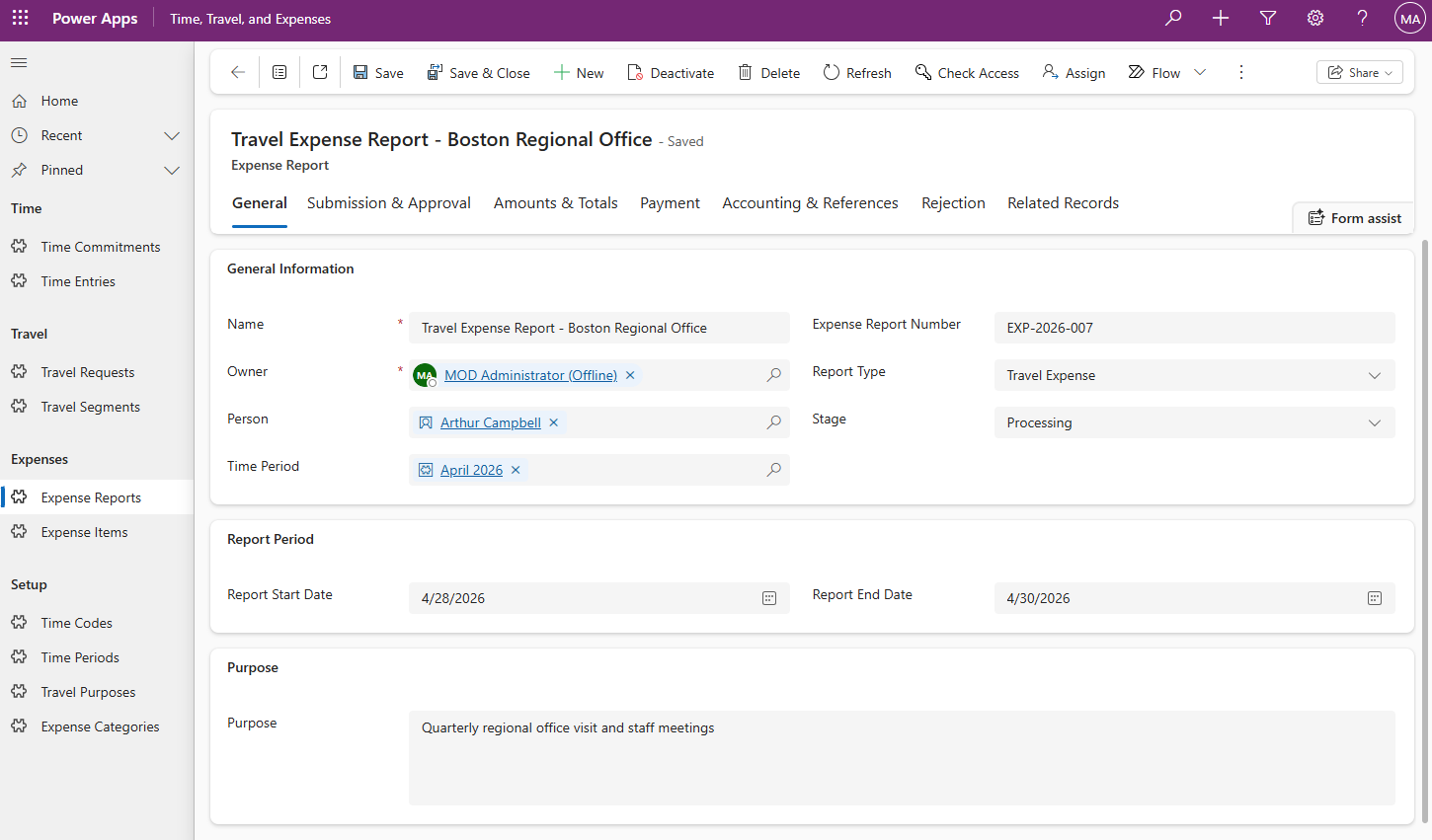
Task: Search the Owner lookup magnifier
Action: click(774, 375)
